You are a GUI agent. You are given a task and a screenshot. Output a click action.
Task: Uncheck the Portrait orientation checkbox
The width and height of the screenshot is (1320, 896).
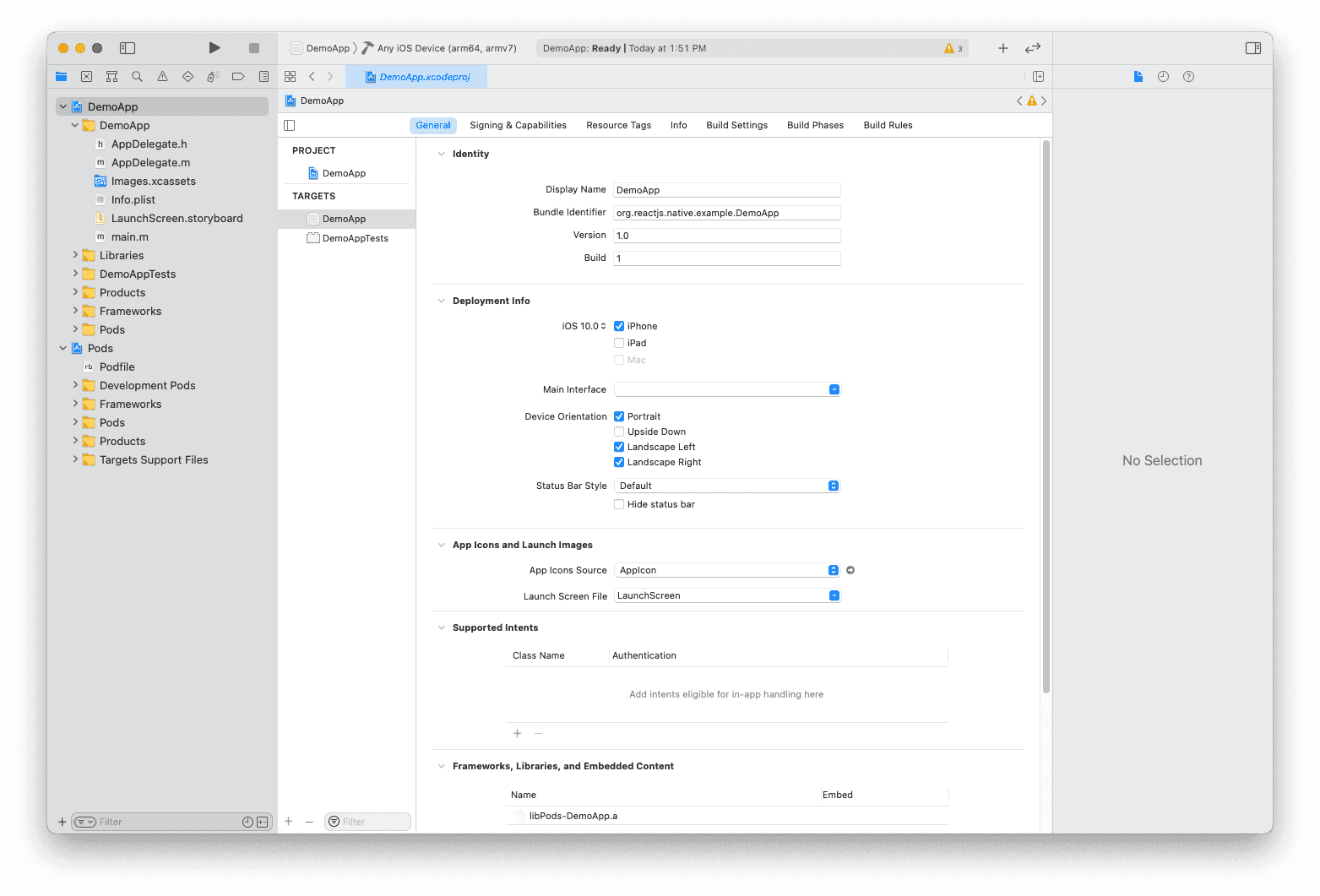pyautogui.click(x=619, y=416)
